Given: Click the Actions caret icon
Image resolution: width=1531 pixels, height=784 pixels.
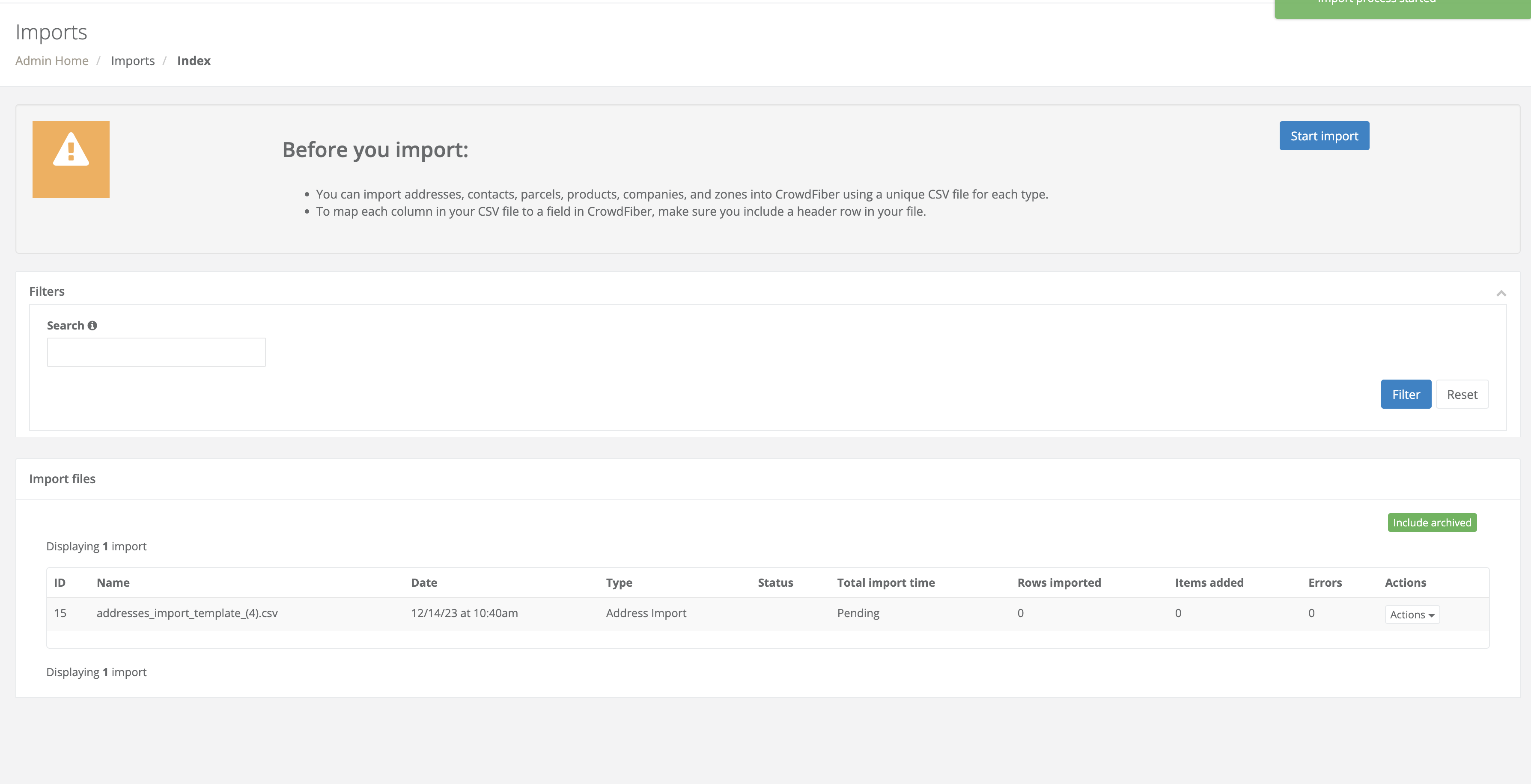Looking at the screenshot, I should point(1431,615).
